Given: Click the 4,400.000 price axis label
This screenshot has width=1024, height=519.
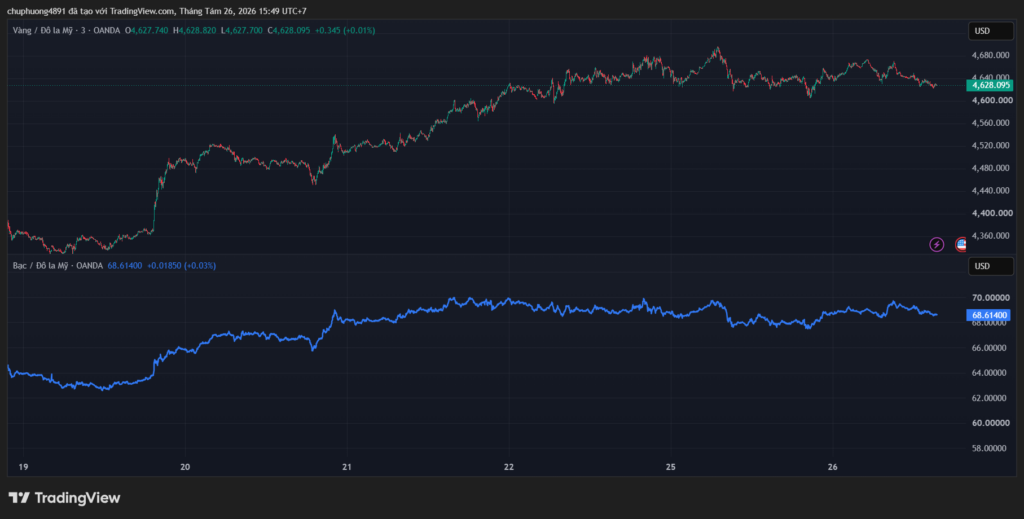Looking at the screenshot, I should pos(991,213).
